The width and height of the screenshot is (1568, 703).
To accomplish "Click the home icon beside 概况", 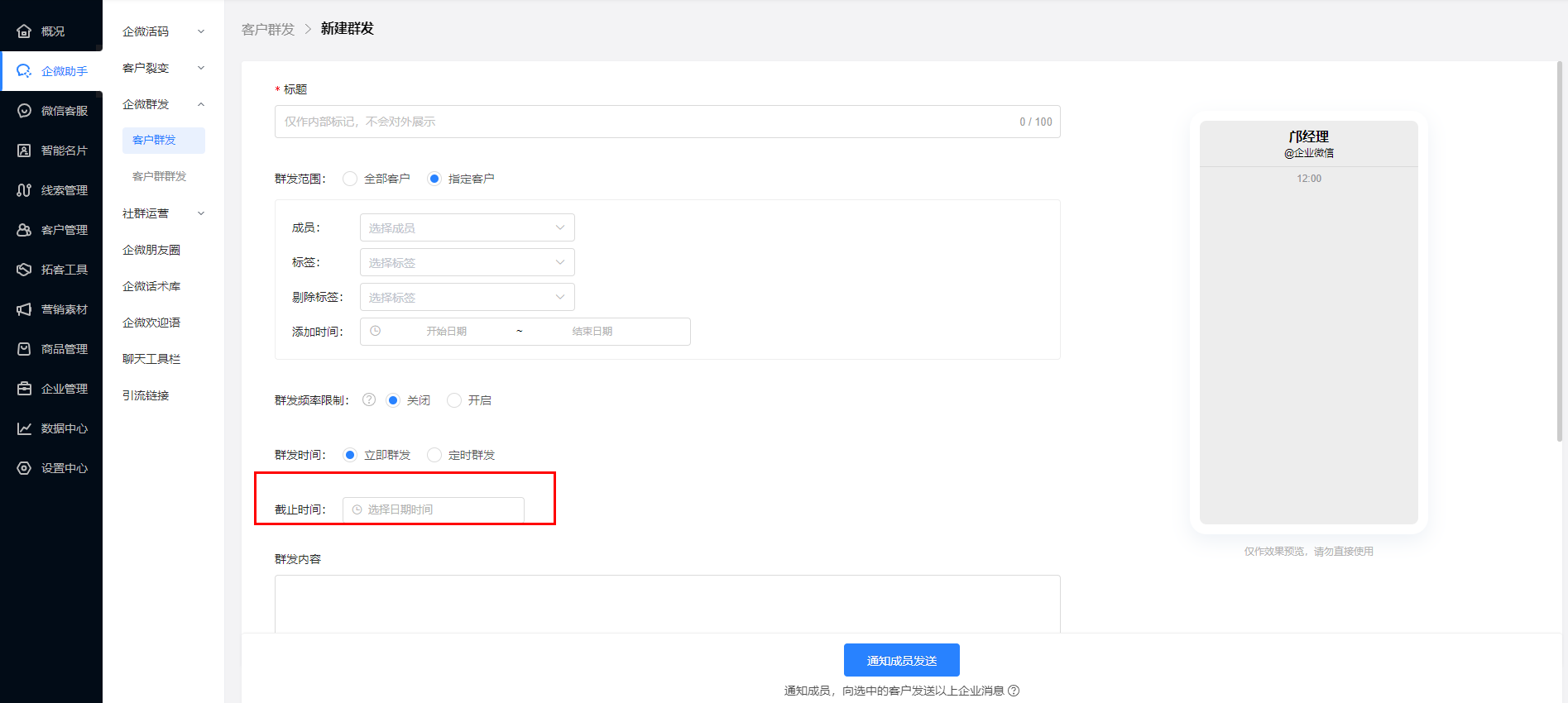I will click(x=24, y=31).
